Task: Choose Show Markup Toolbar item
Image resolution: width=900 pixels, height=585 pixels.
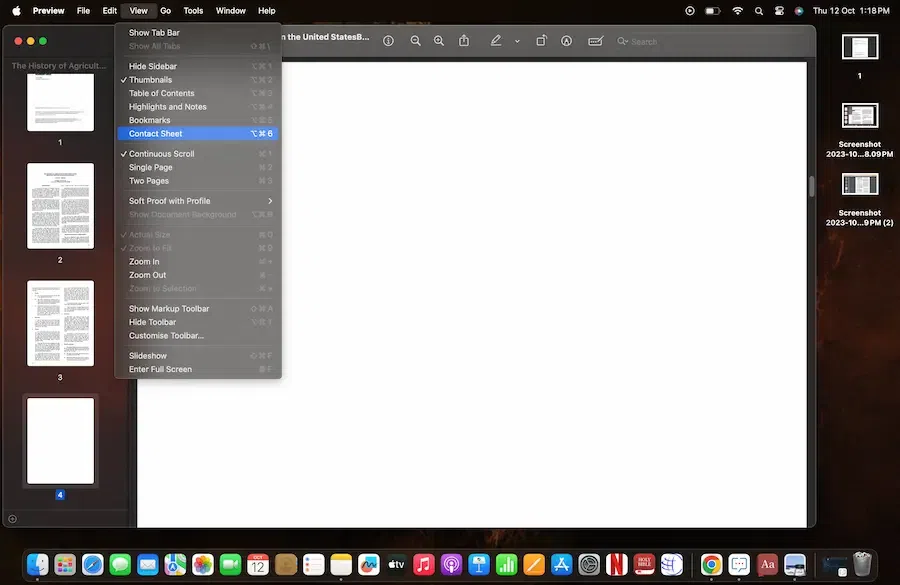Action: (198, 309)
